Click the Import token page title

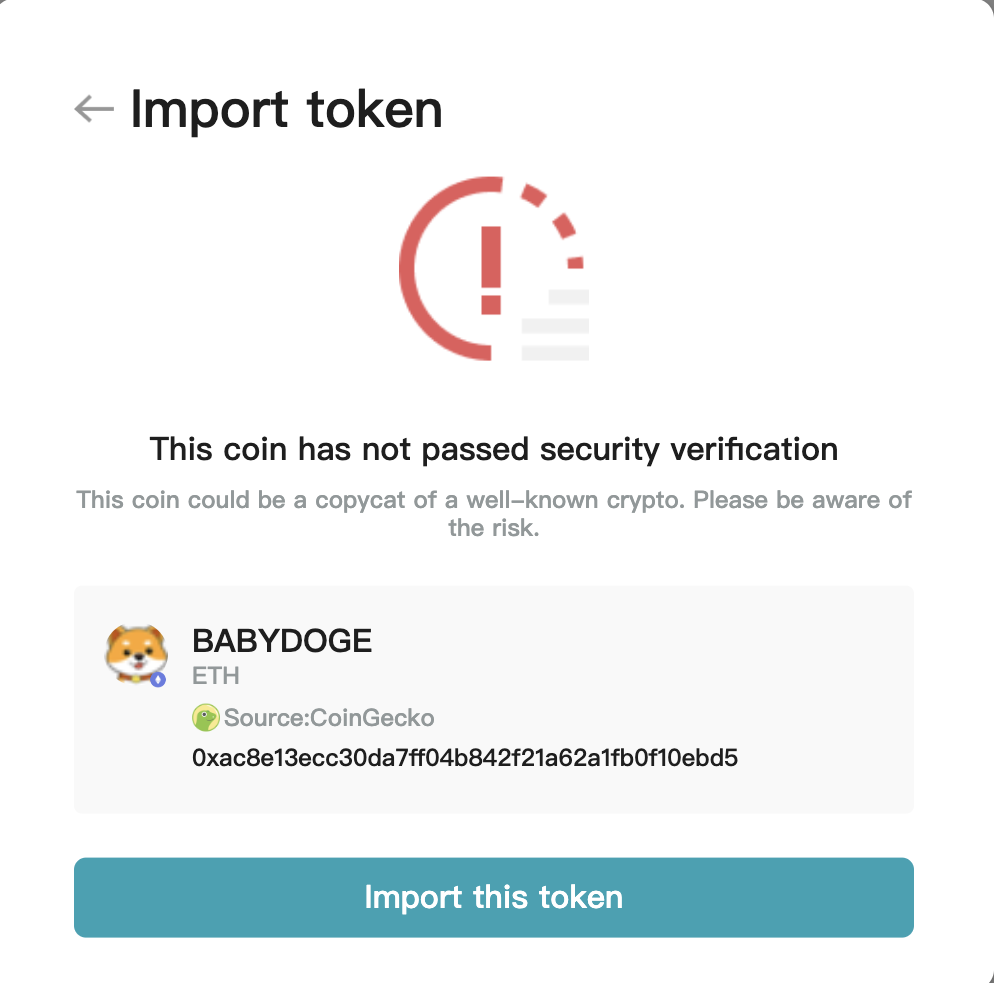point(286,108)
